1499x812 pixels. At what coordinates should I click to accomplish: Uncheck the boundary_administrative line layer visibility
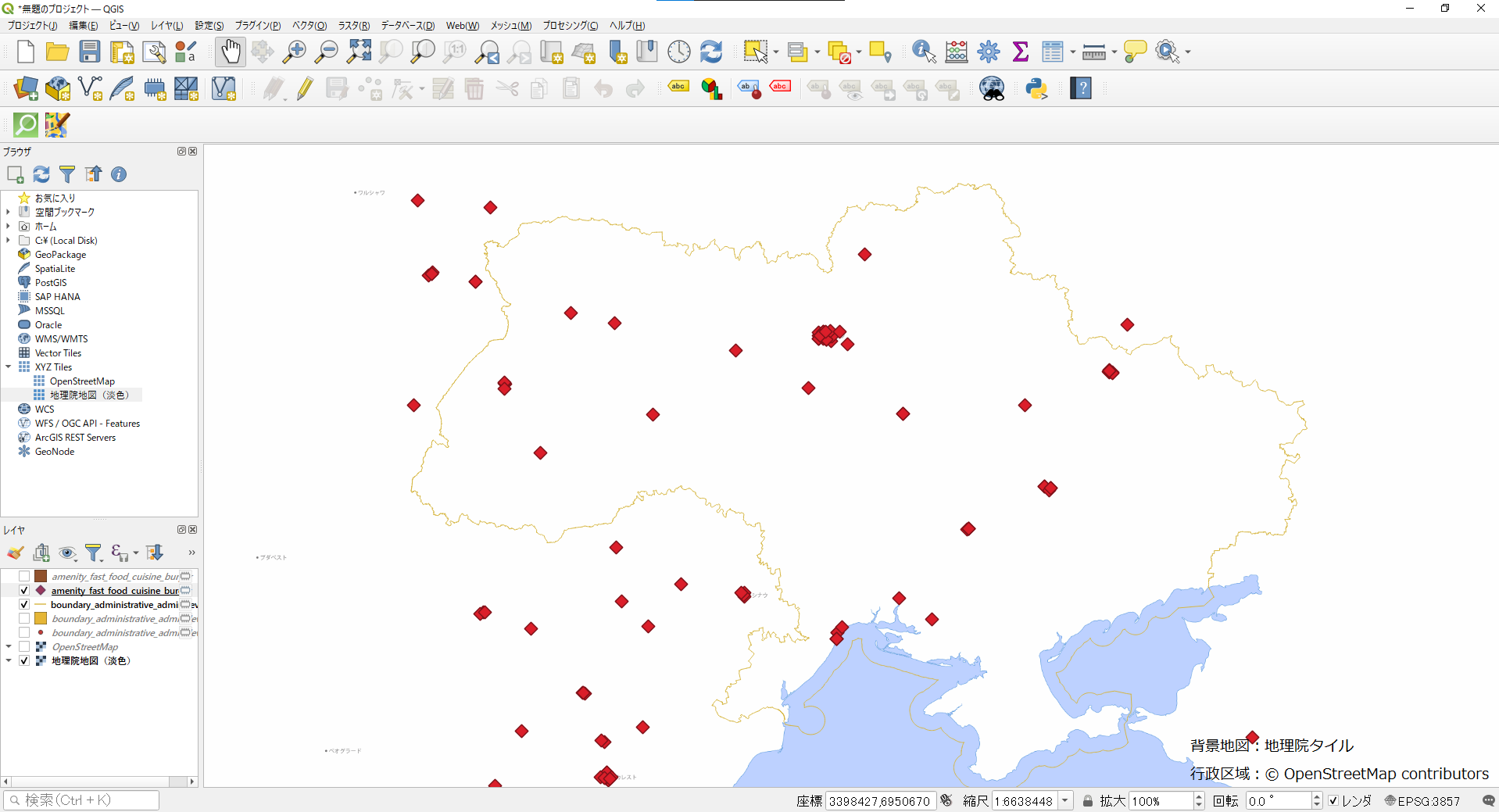click(x=24, y=604)
